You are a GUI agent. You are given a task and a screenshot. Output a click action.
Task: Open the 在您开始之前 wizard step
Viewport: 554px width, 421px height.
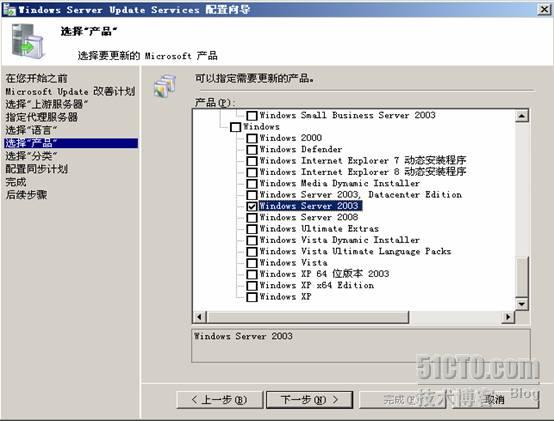[36, 78]
